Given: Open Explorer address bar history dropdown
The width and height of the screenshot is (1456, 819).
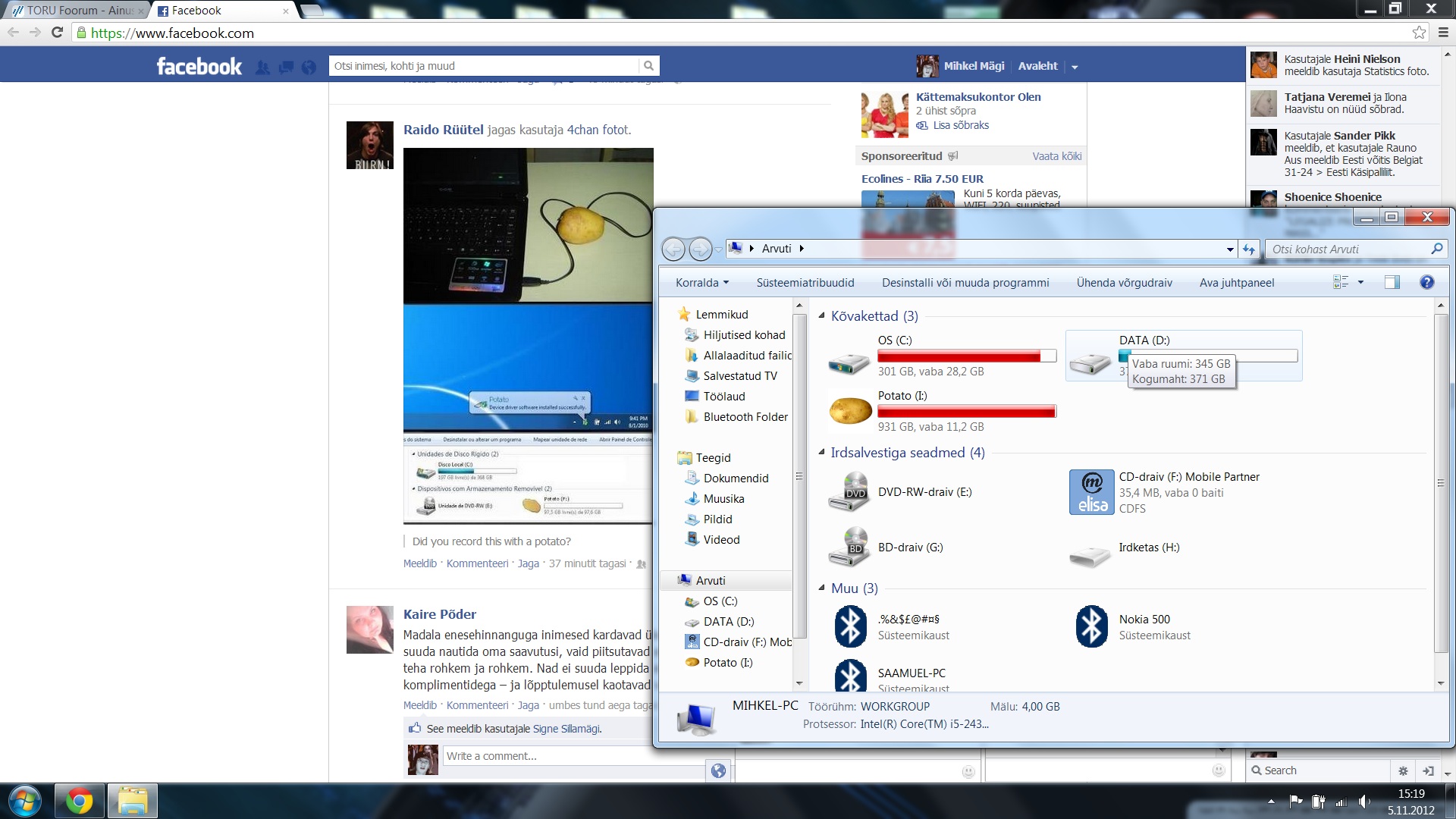Looking at the screenshot, I should click(1230, 249).
